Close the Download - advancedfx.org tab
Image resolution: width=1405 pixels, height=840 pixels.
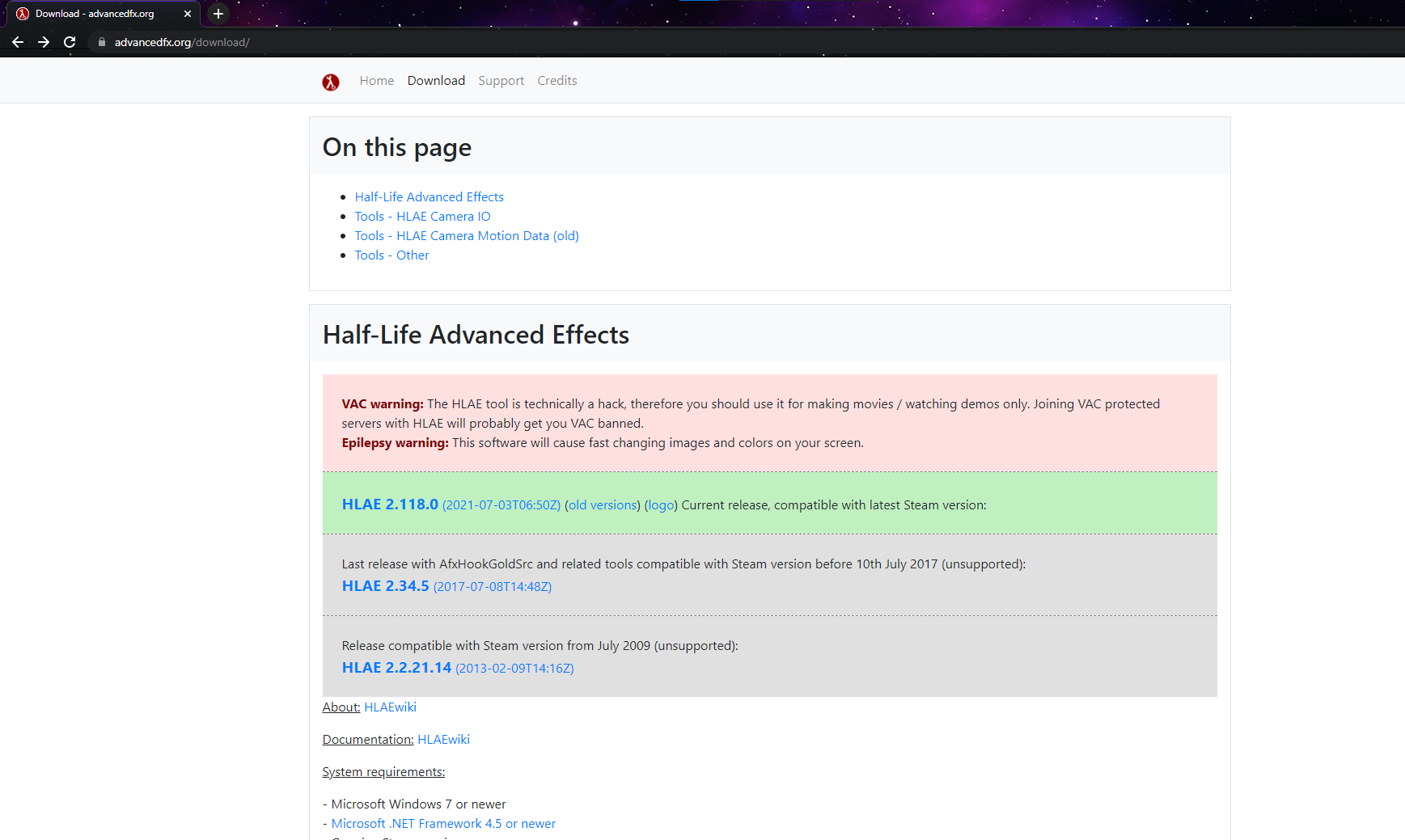pyautogui.click(x=188, y=14)
